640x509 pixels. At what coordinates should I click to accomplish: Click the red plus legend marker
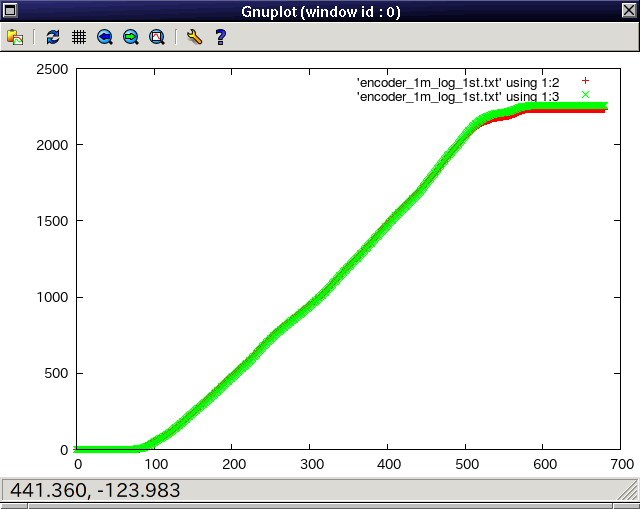coord(585,81)
